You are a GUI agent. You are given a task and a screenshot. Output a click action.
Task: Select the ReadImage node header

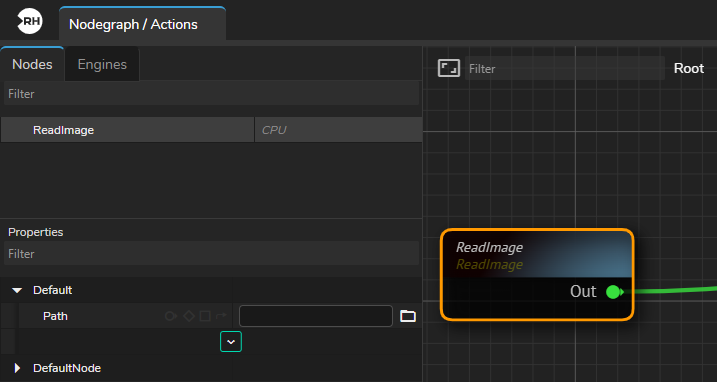click(x=537, y=255)
